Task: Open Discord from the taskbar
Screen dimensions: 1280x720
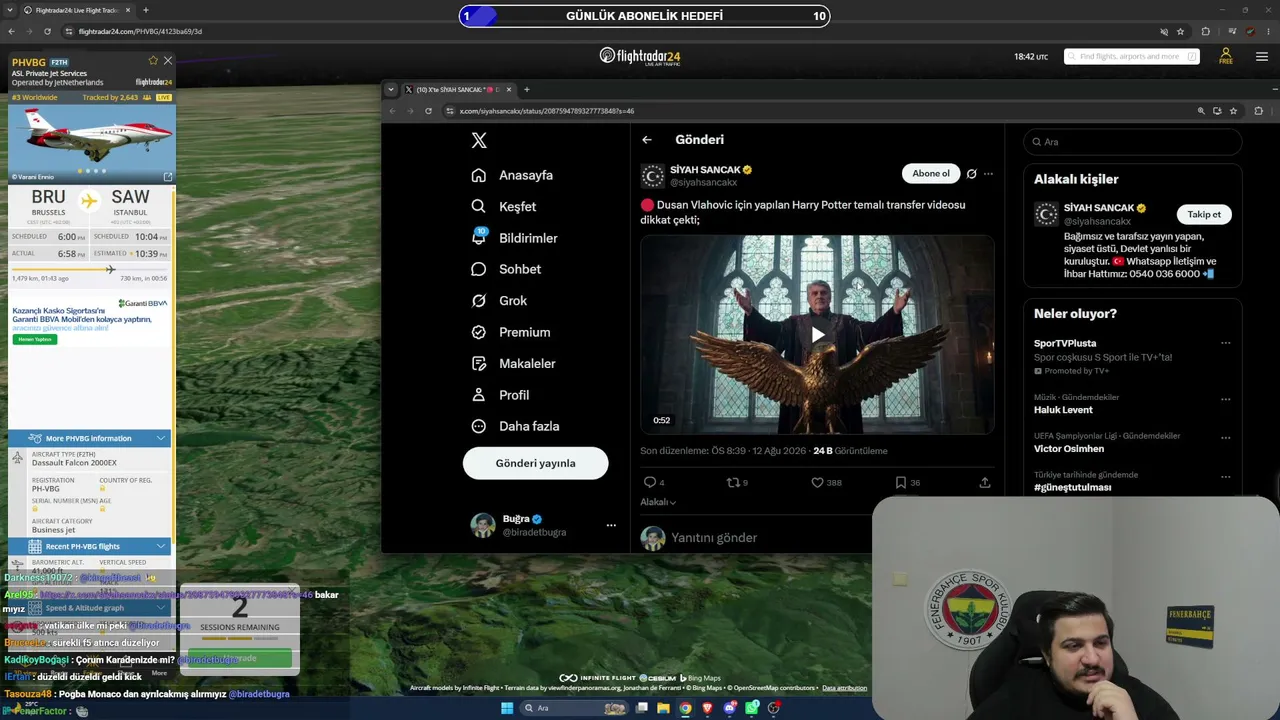Action: (730, 708)
